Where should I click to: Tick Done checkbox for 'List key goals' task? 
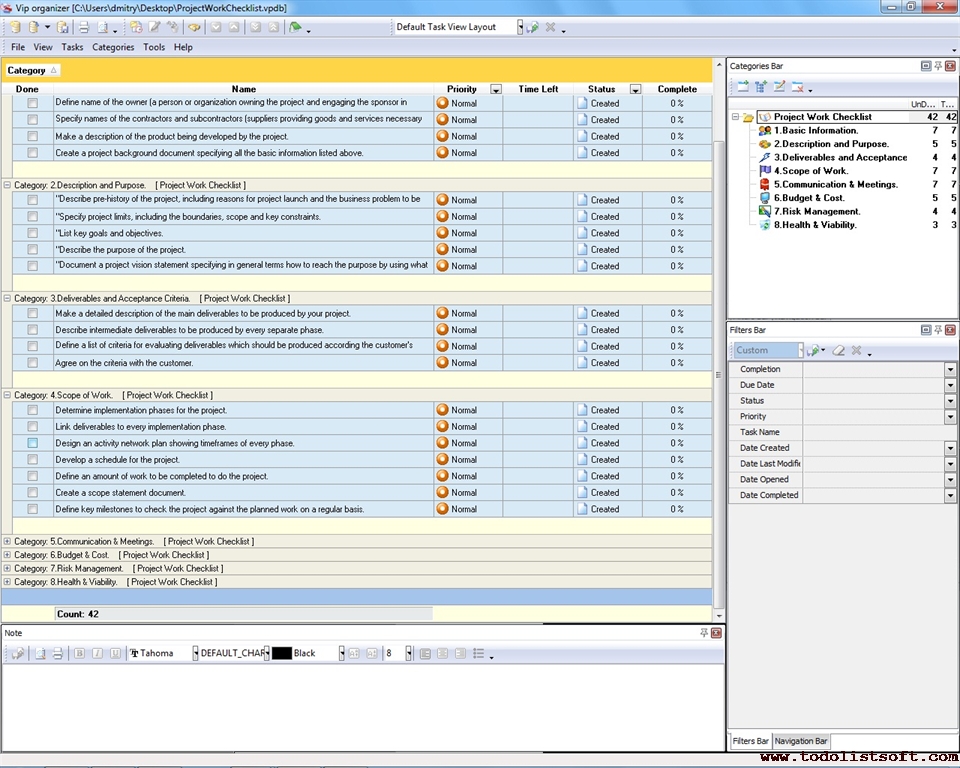point(32,233)
